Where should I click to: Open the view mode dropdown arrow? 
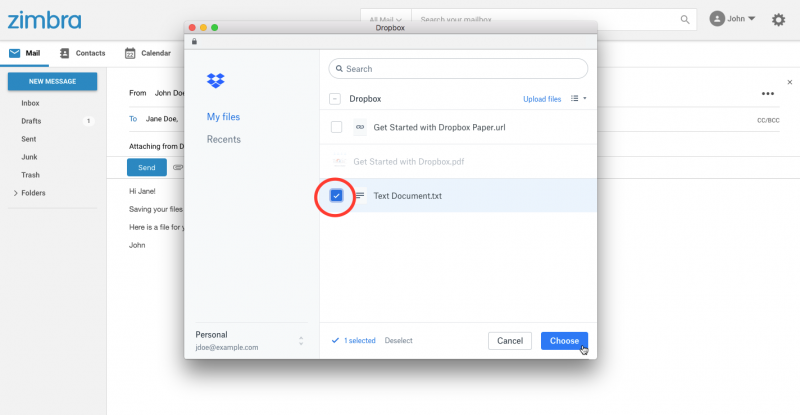click(x=585, y=98)
